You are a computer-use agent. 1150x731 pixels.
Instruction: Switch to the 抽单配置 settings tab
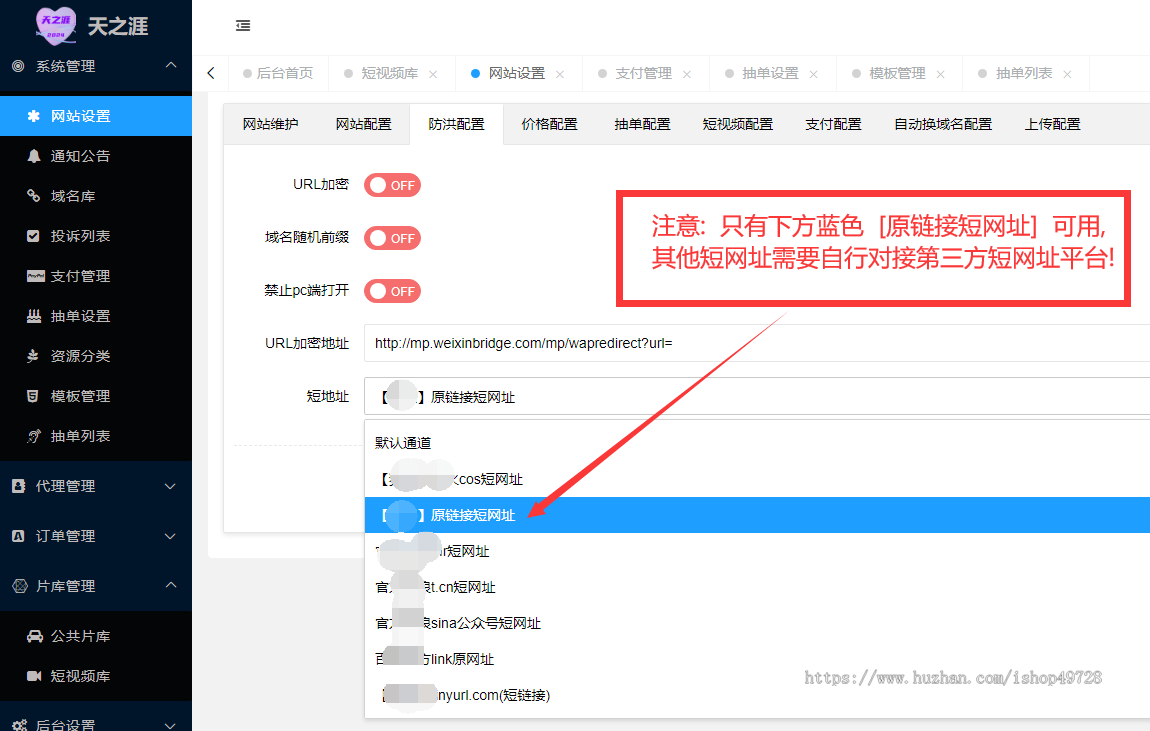point(642,124)
